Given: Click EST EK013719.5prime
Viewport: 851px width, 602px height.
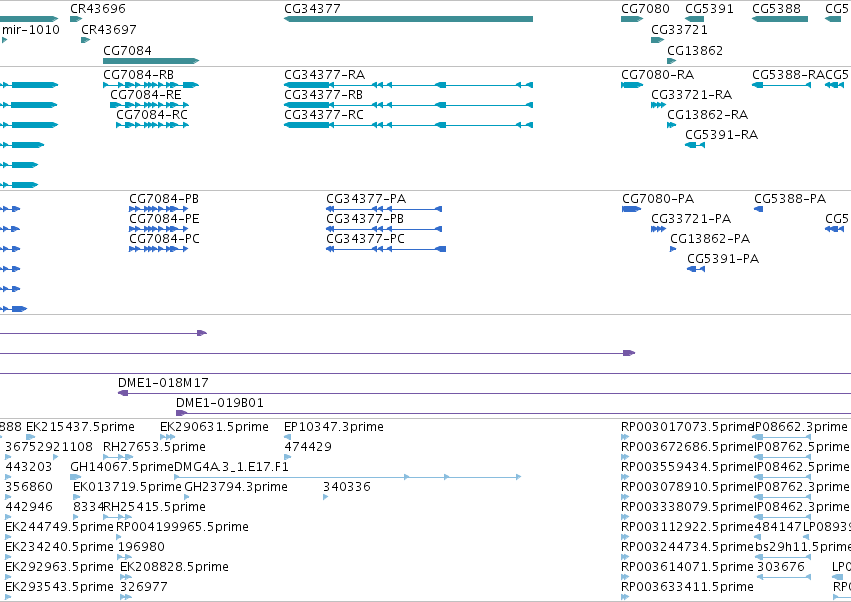Looking at the screenshot, I should click(127, 487).
